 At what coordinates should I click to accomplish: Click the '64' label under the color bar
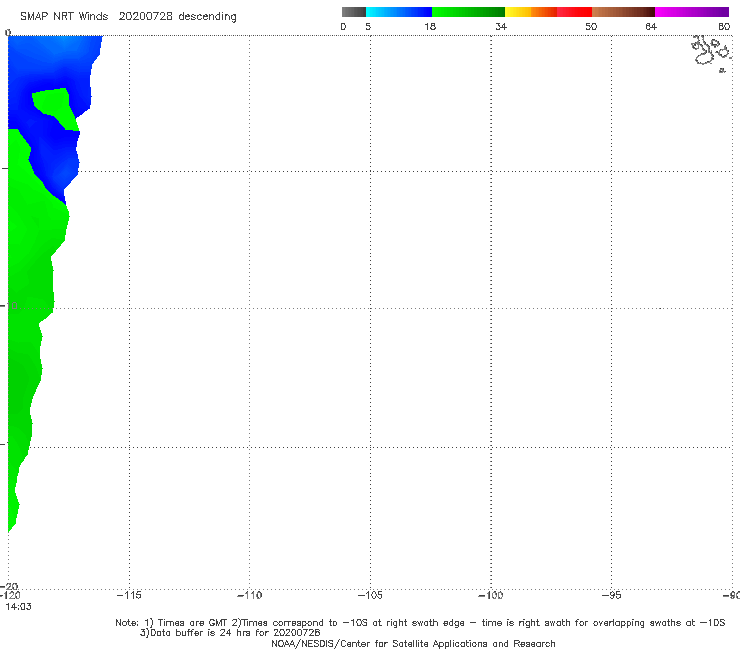point(651,26)
